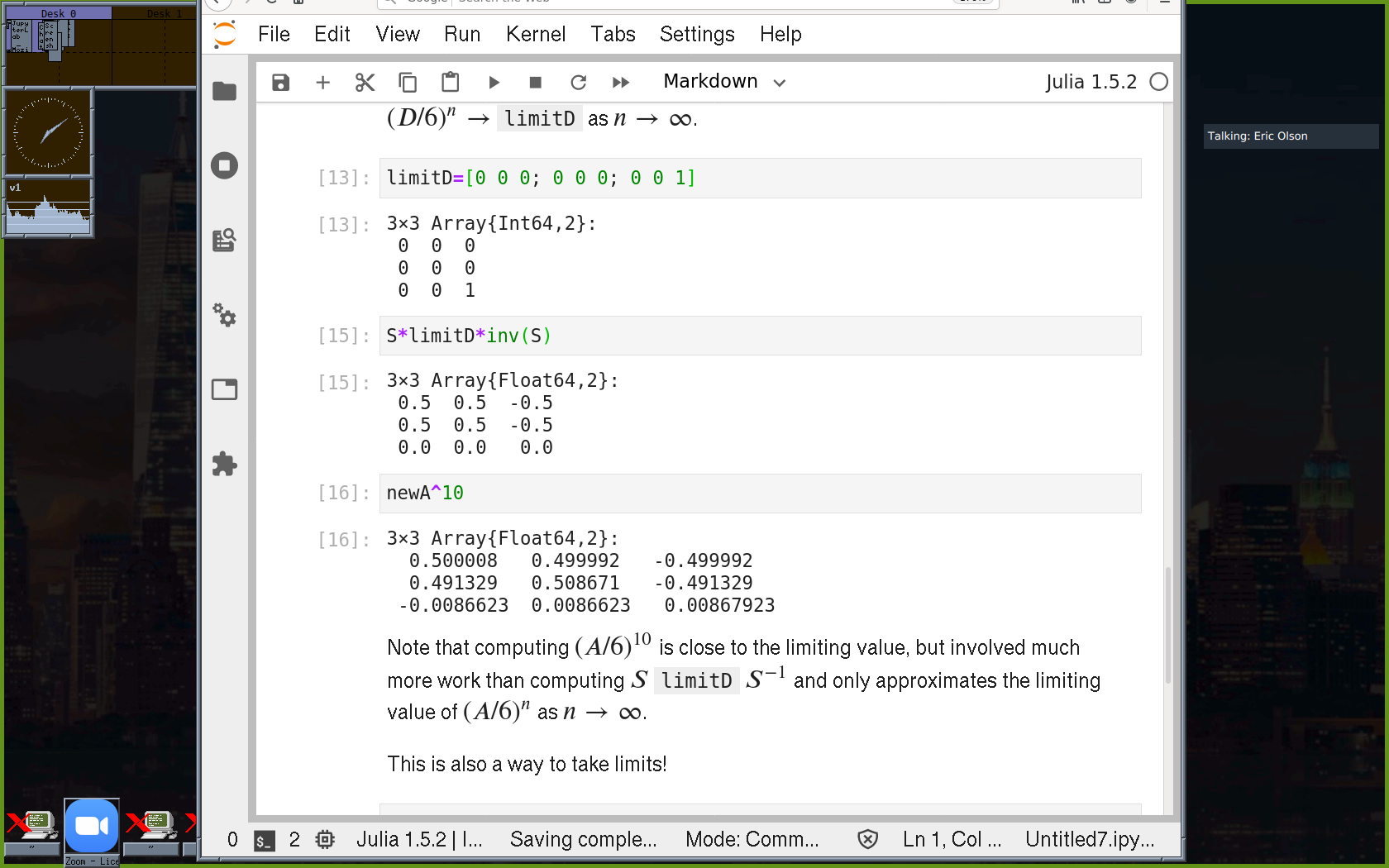Screen dimensions: 1389x868
Task: Interrupt the kernel with the stop icon
Action: point(535,82)
